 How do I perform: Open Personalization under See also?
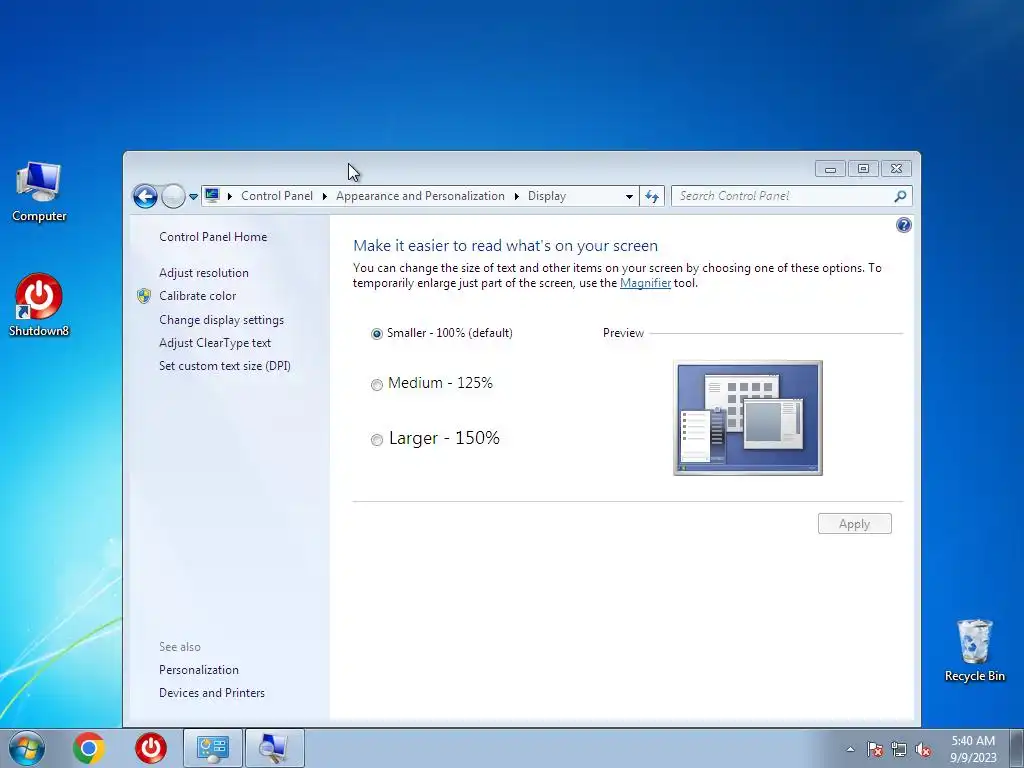pos(199,670)
